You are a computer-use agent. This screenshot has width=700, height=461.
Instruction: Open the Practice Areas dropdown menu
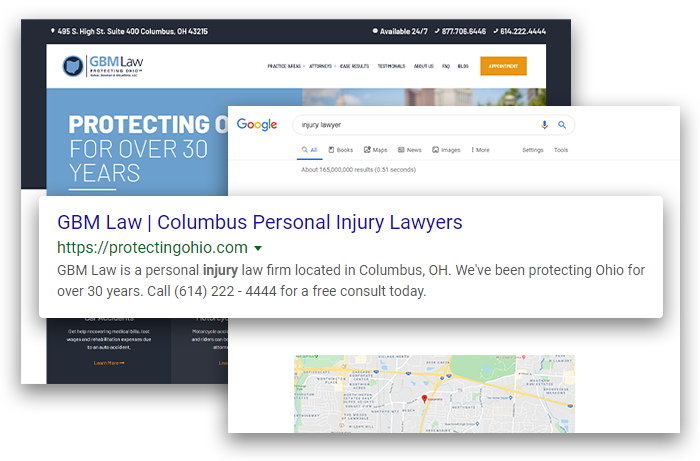[x=286, y=66]
